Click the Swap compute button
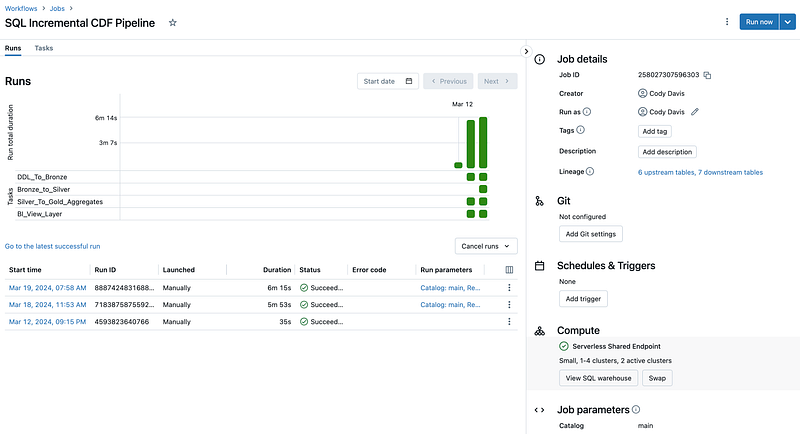The width and height of the screenshot is (800, 434). [657, 378]
